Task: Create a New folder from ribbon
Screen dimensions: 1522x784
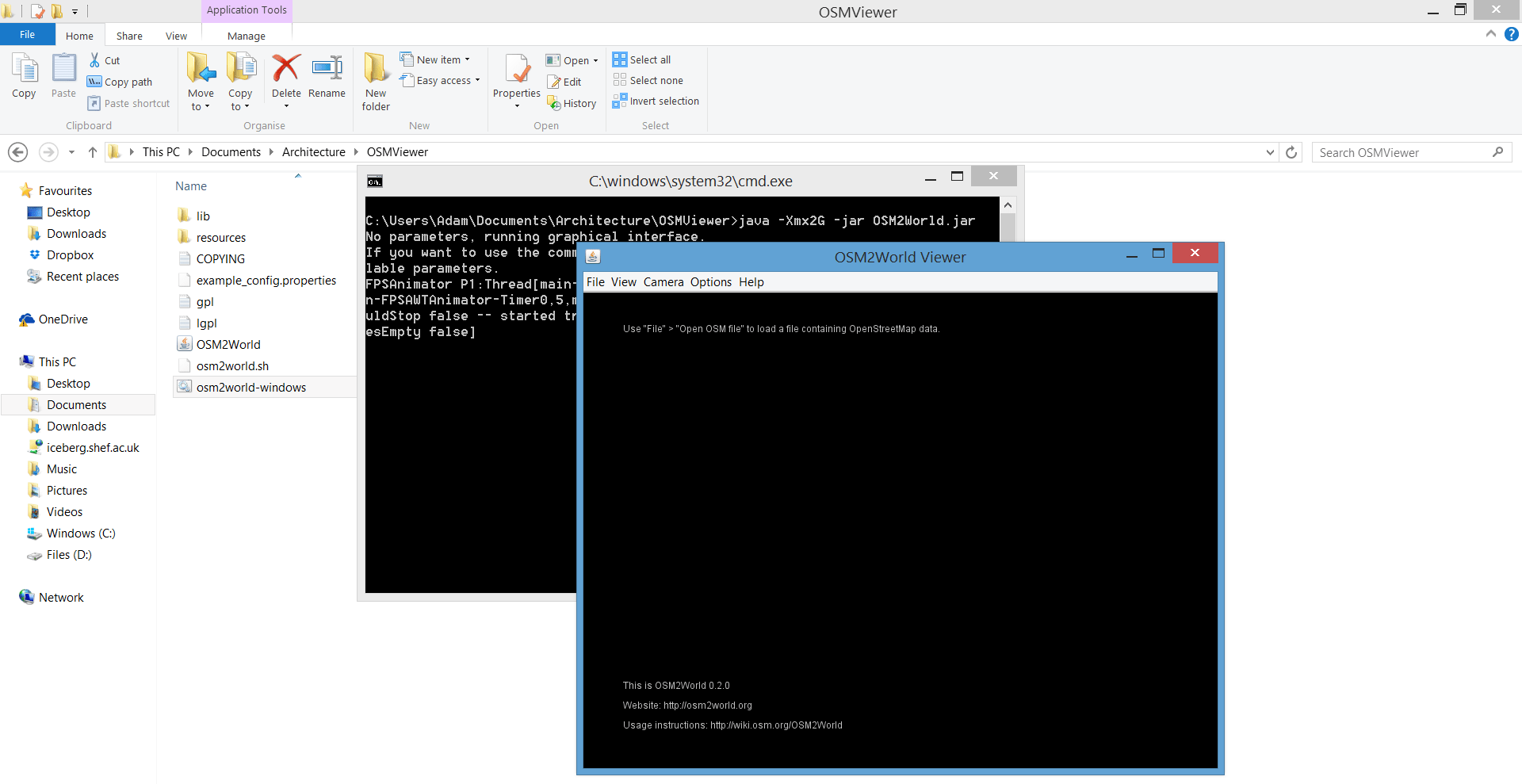Action: (x=376, y=82)
